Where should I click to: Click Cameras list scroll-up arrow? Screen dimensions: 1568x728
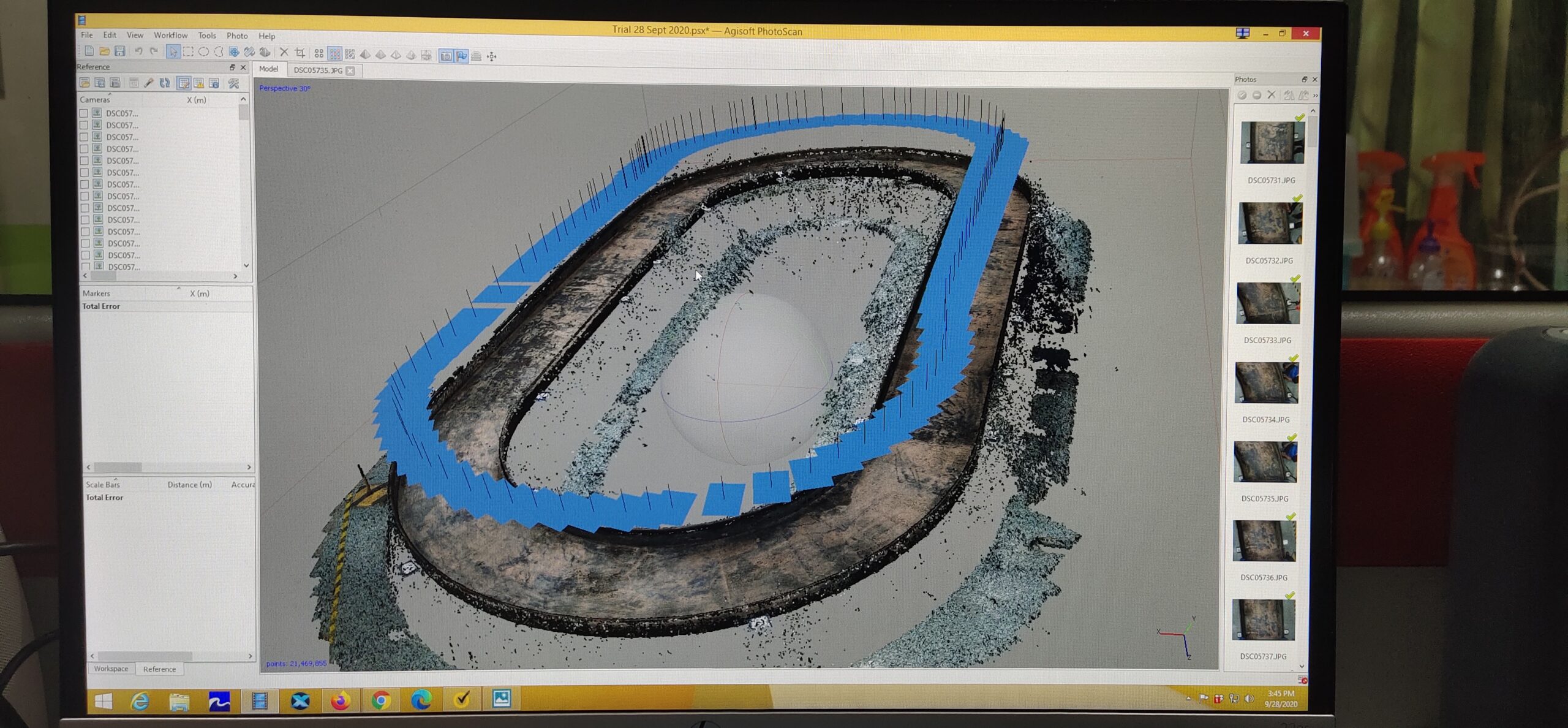pos(243,99)
